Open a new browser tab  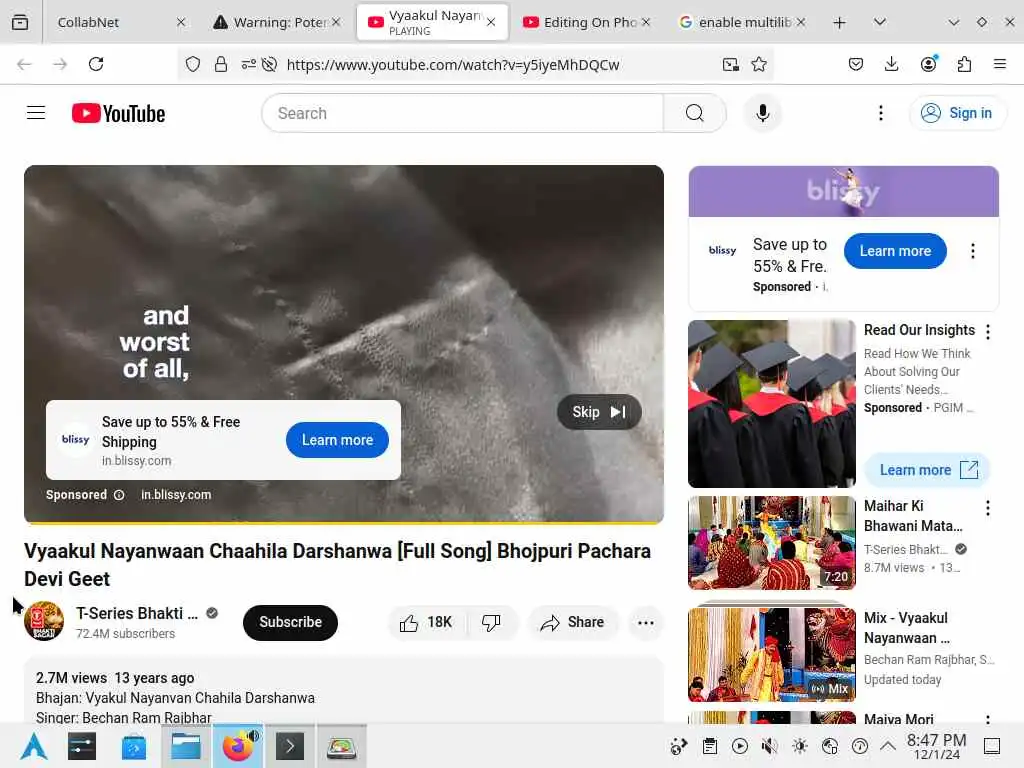click(x=839, y=22)
